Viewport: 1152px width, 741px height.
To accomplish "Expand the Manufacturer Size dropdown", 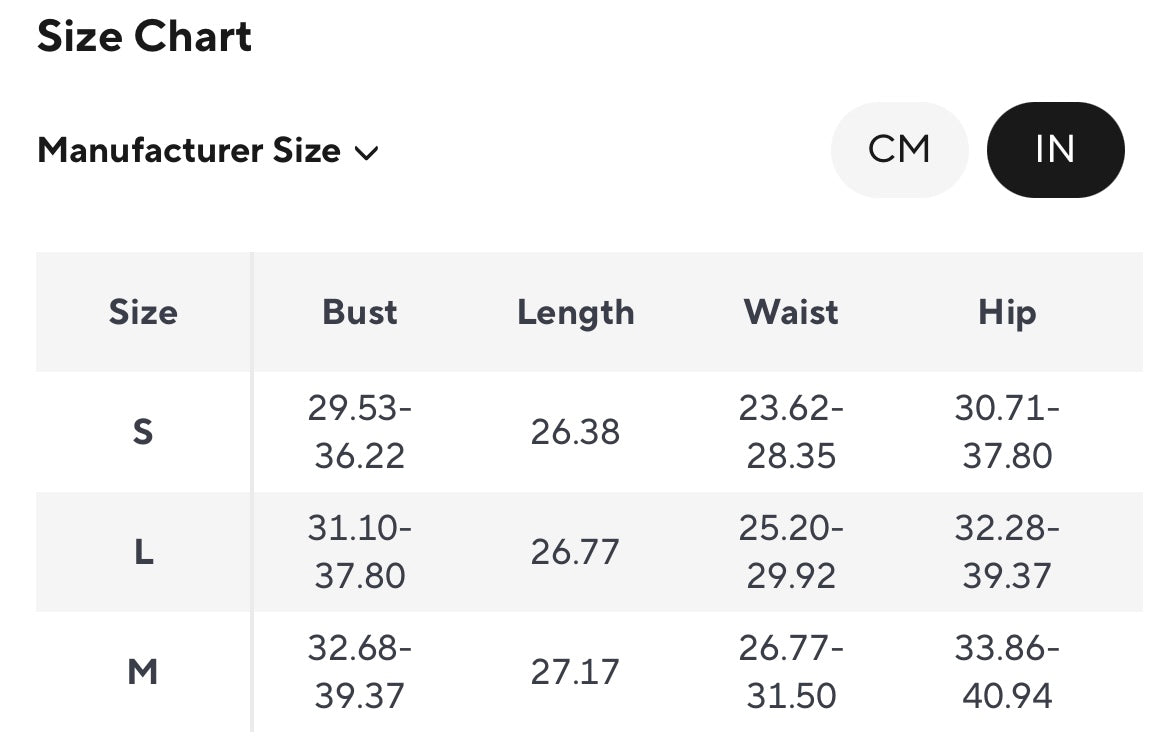I will (207, 151).
